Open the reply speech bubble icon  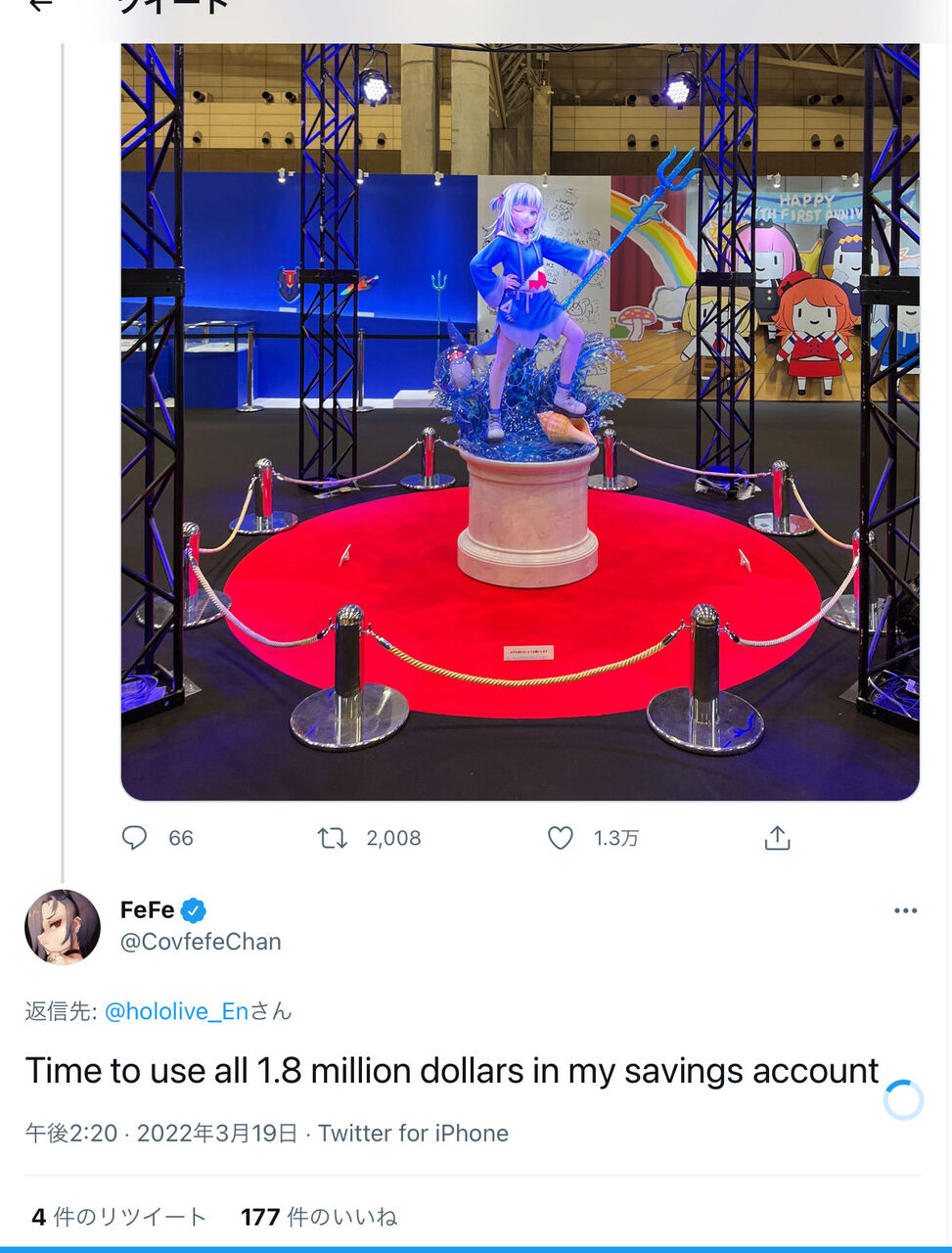(x=134, y=838)
